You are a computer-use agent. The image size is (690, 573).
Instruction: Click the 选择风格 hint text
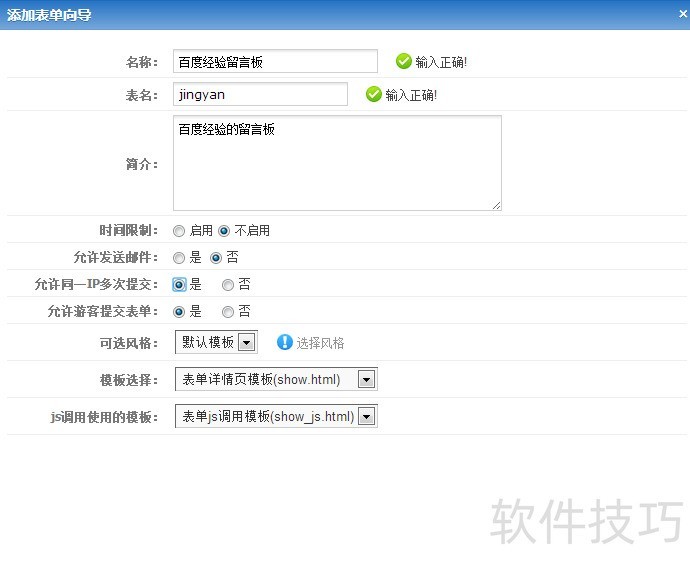[x=320, y=343]
